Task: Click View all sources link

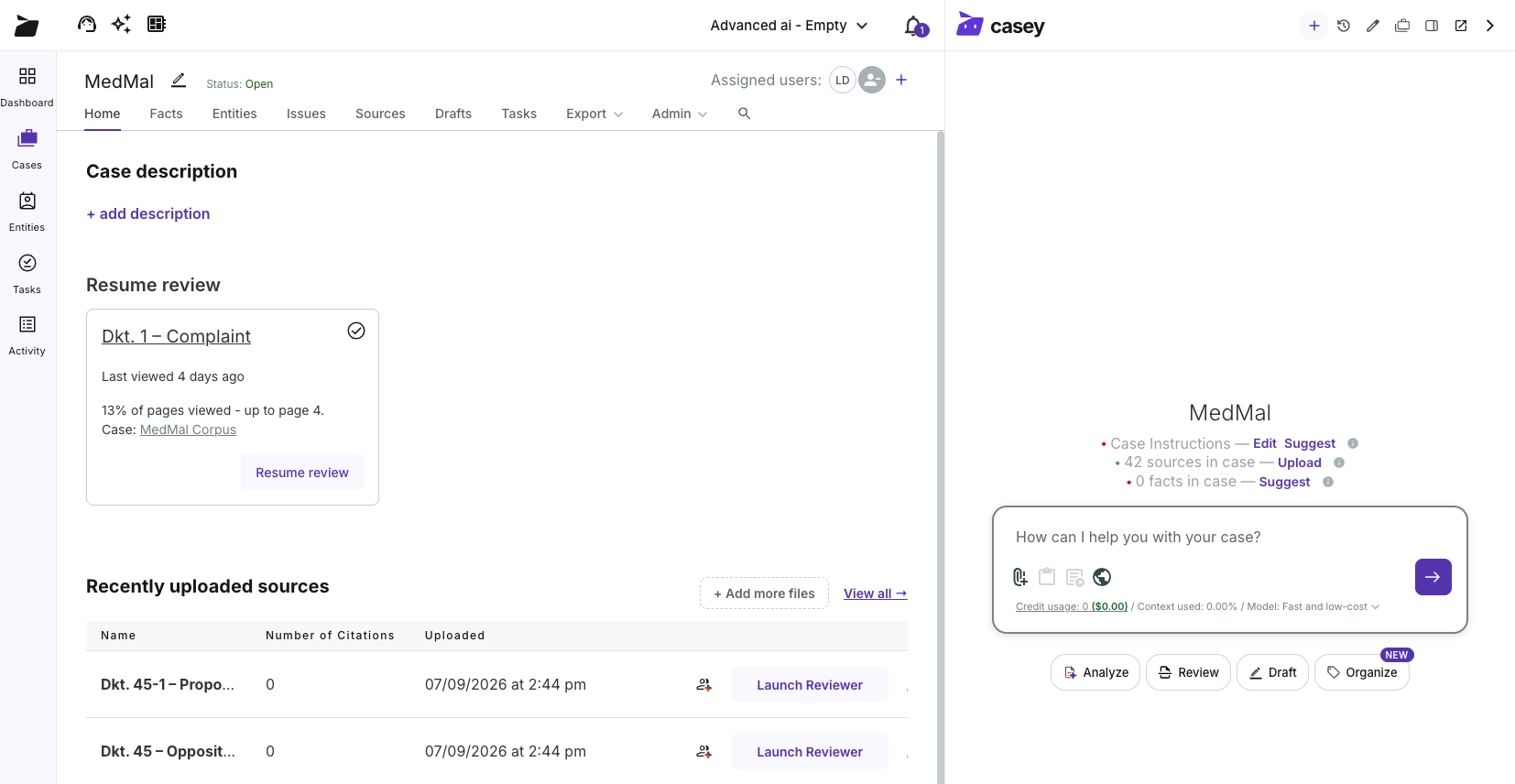Action: pos(876,593)
